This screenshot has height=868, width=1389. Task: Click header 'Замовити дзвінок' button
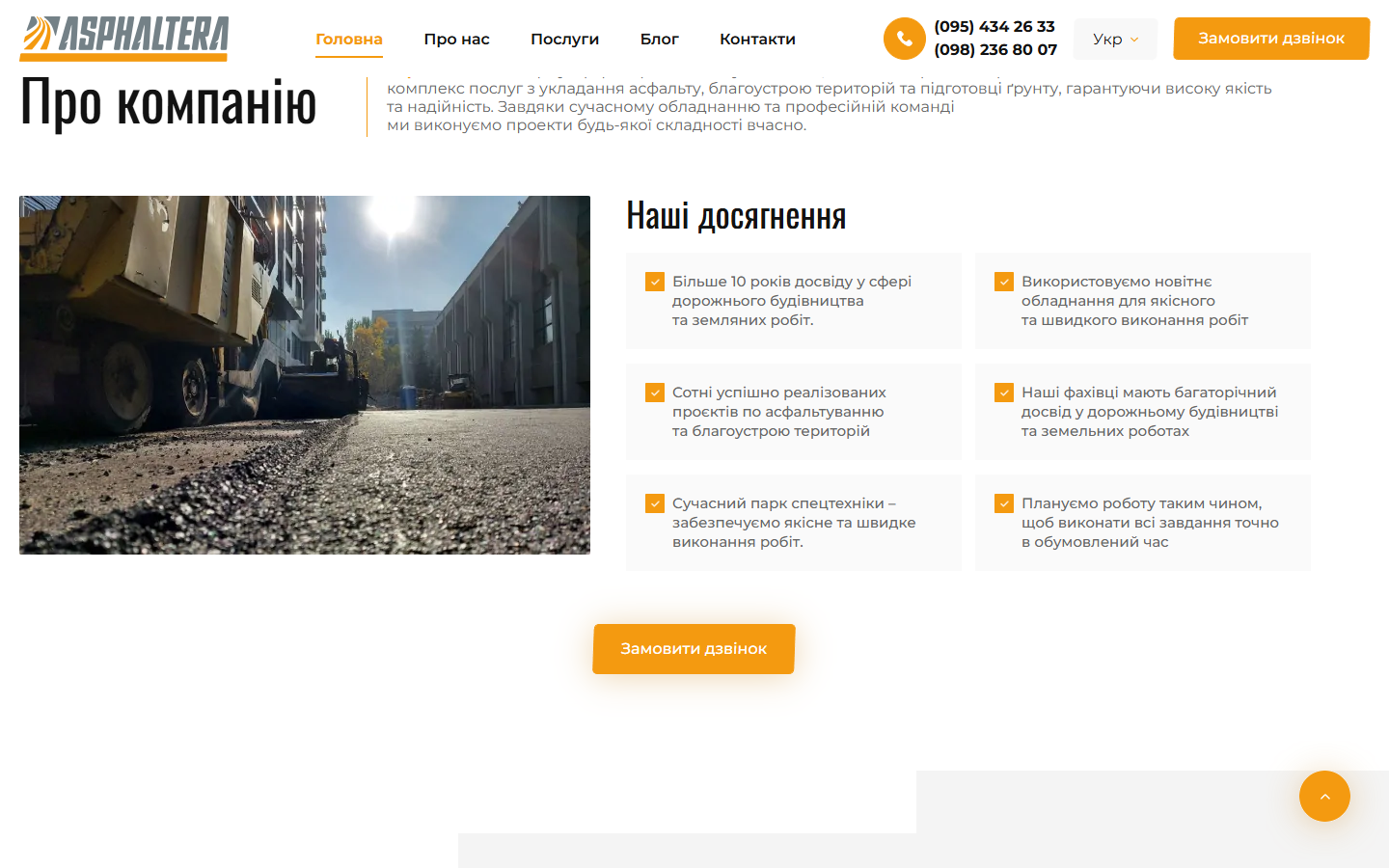[1271, 39]
